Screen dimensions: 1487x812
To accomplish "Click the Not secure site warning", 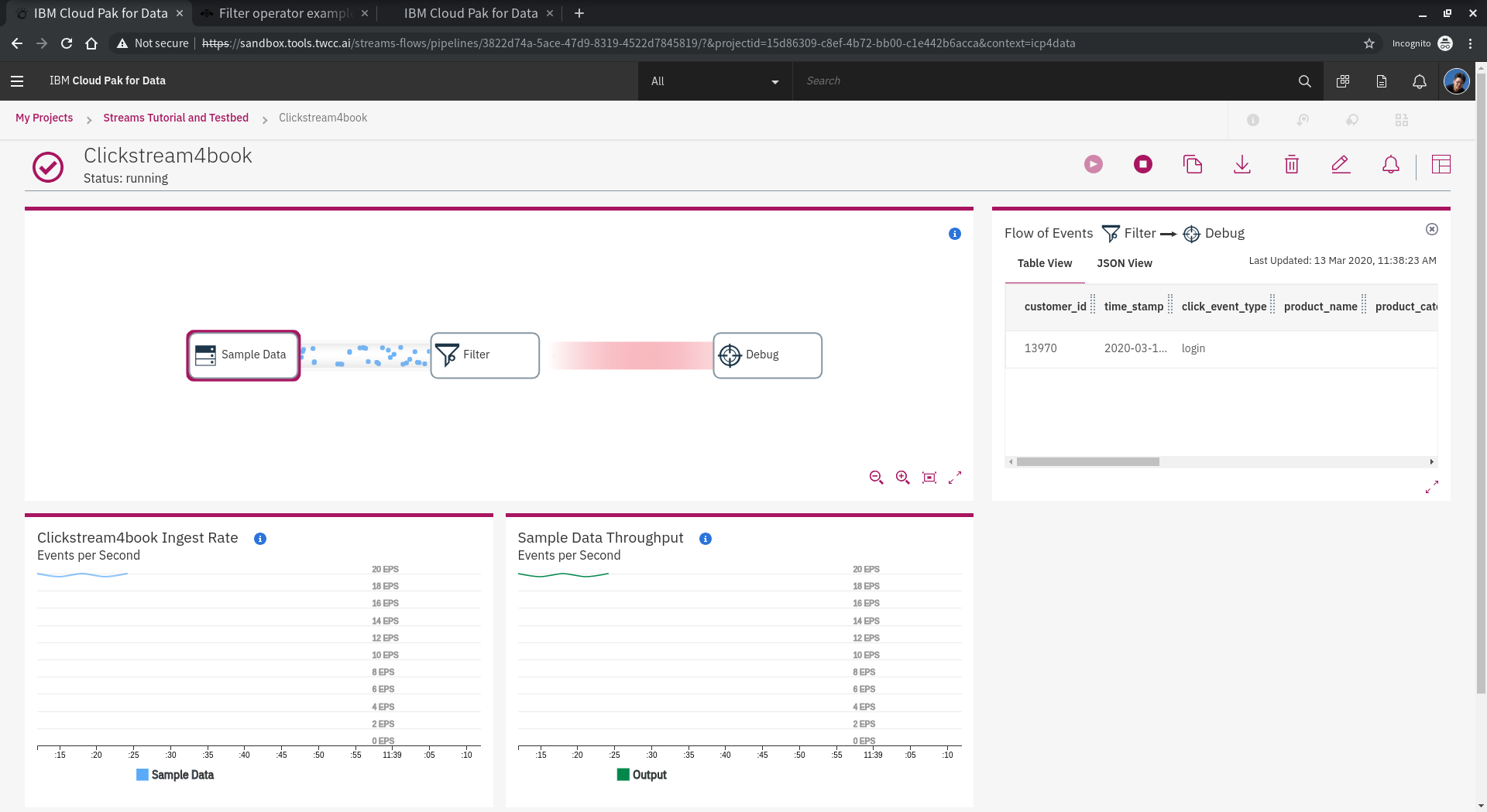I will click(153, 43).
